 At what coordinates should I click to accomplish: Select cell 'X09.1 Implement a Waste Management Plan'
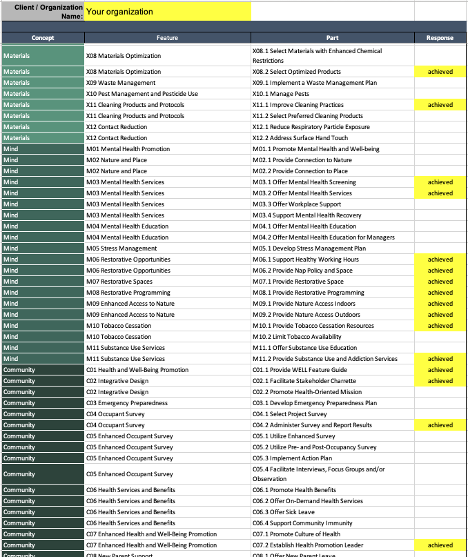(x=333, y=83)
